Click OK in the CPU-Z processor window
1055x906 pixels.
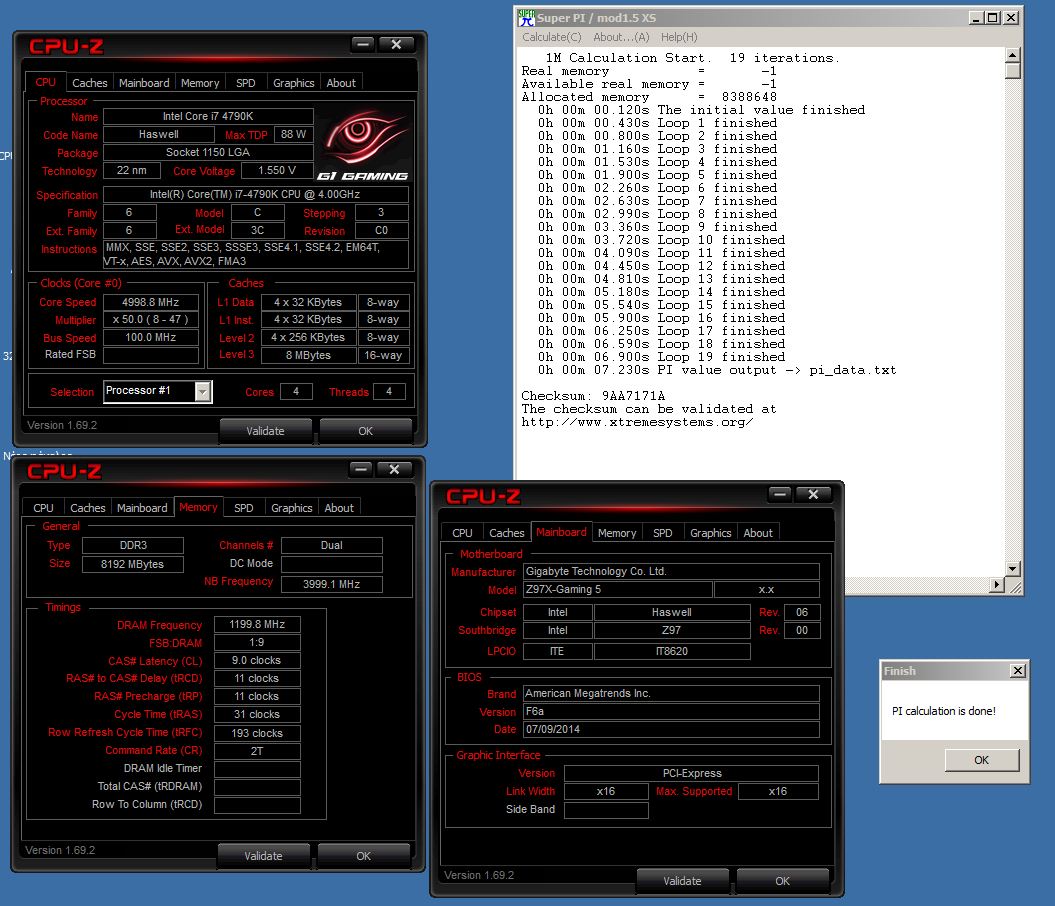tap(365, 431)
